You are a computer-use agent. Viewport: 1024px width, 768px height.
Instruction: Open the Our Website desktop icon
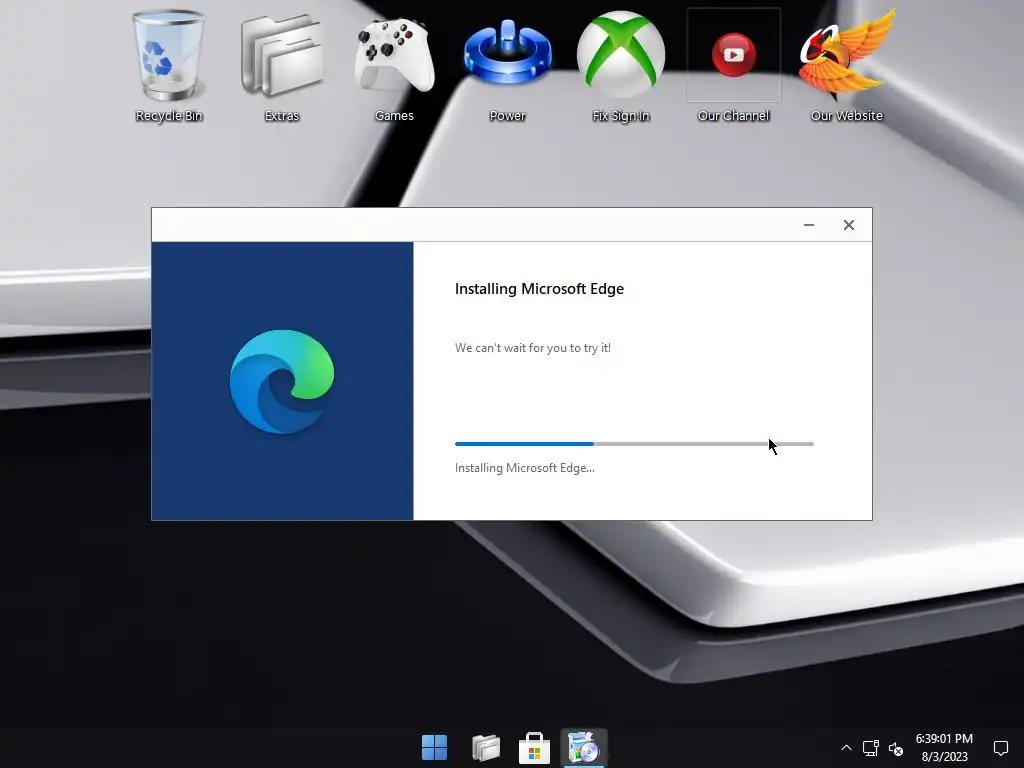(x=846, y=65)
